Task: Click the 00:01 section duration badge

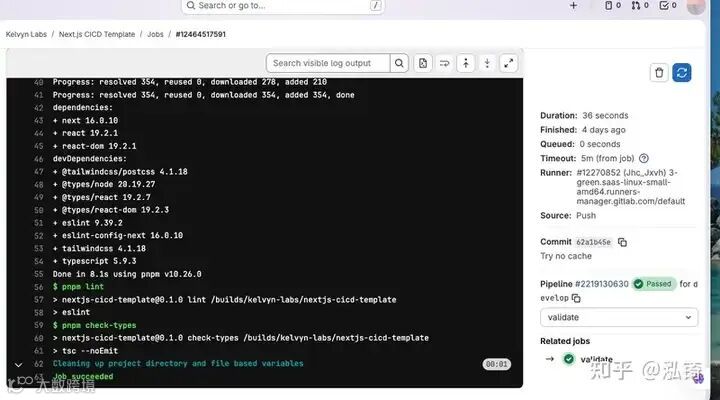Action: [496, 364]
